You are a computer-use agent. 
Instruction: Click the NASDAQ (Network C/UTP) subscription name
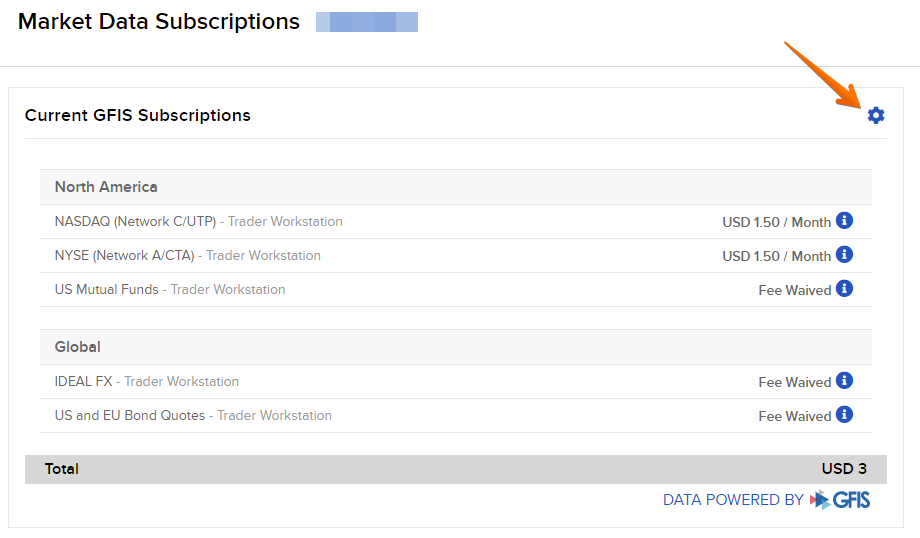(135, 221)
